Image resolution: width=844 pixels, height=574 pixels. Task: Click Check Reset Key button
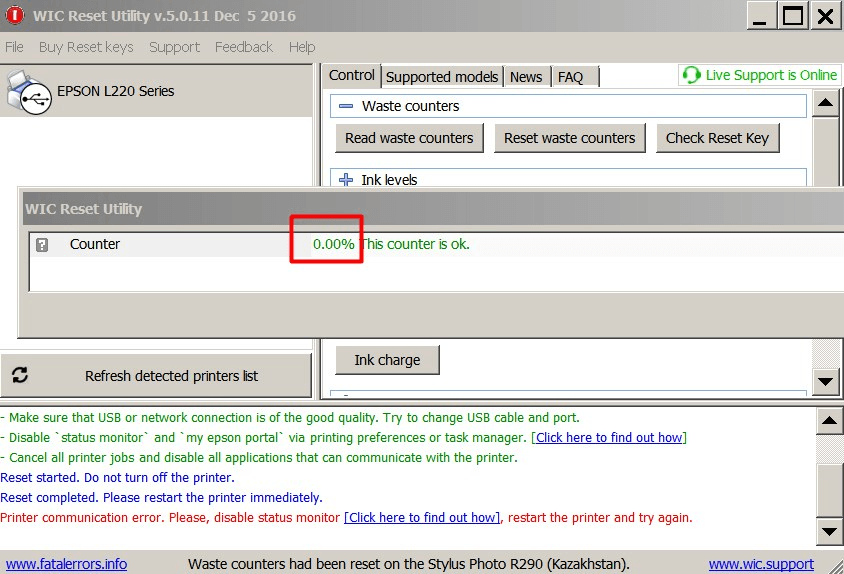717,138
